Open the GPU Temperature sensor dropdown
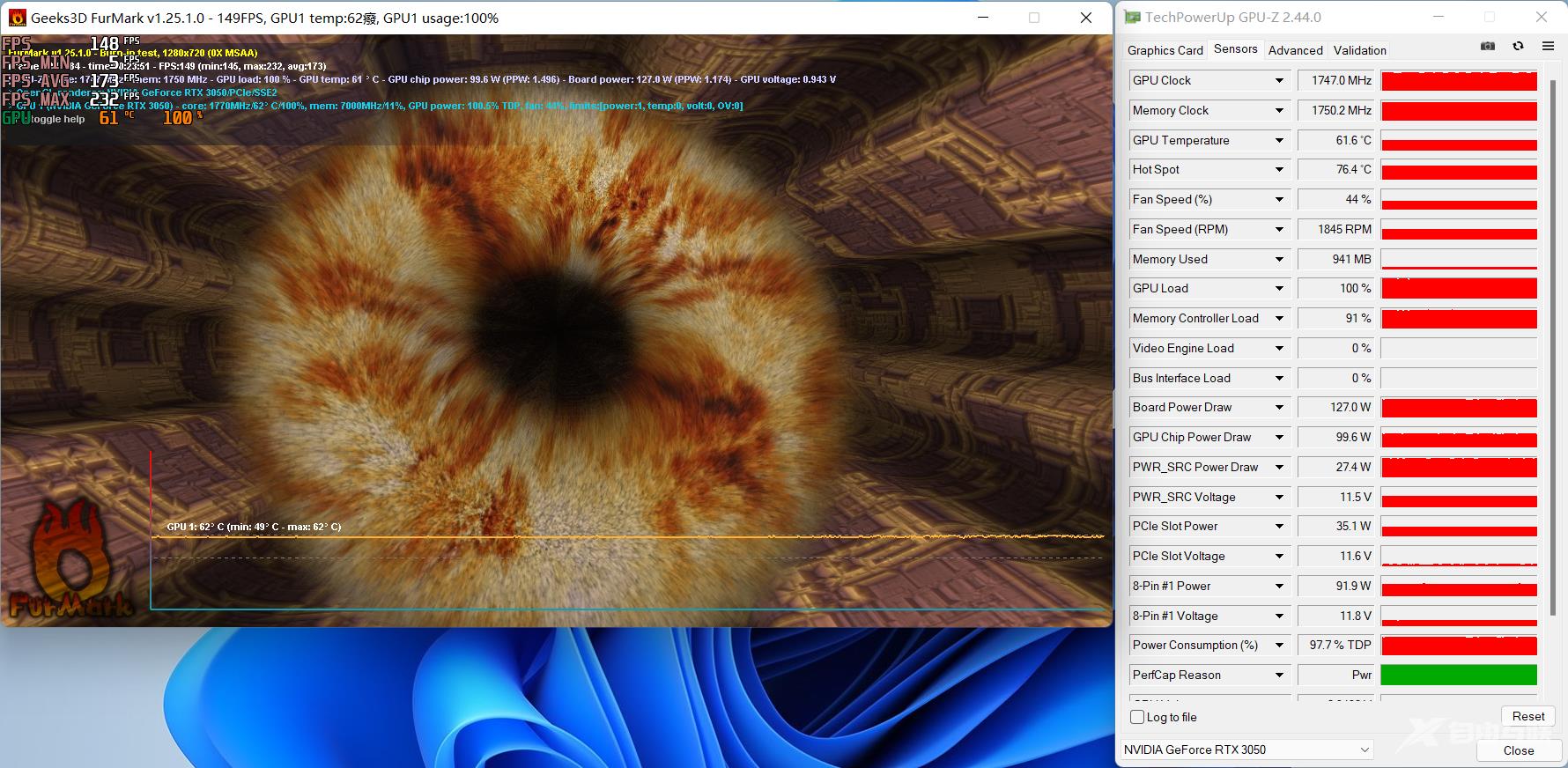This screenshot has height=768, width=1568. pyautogui.click(x=1279, y=141)
